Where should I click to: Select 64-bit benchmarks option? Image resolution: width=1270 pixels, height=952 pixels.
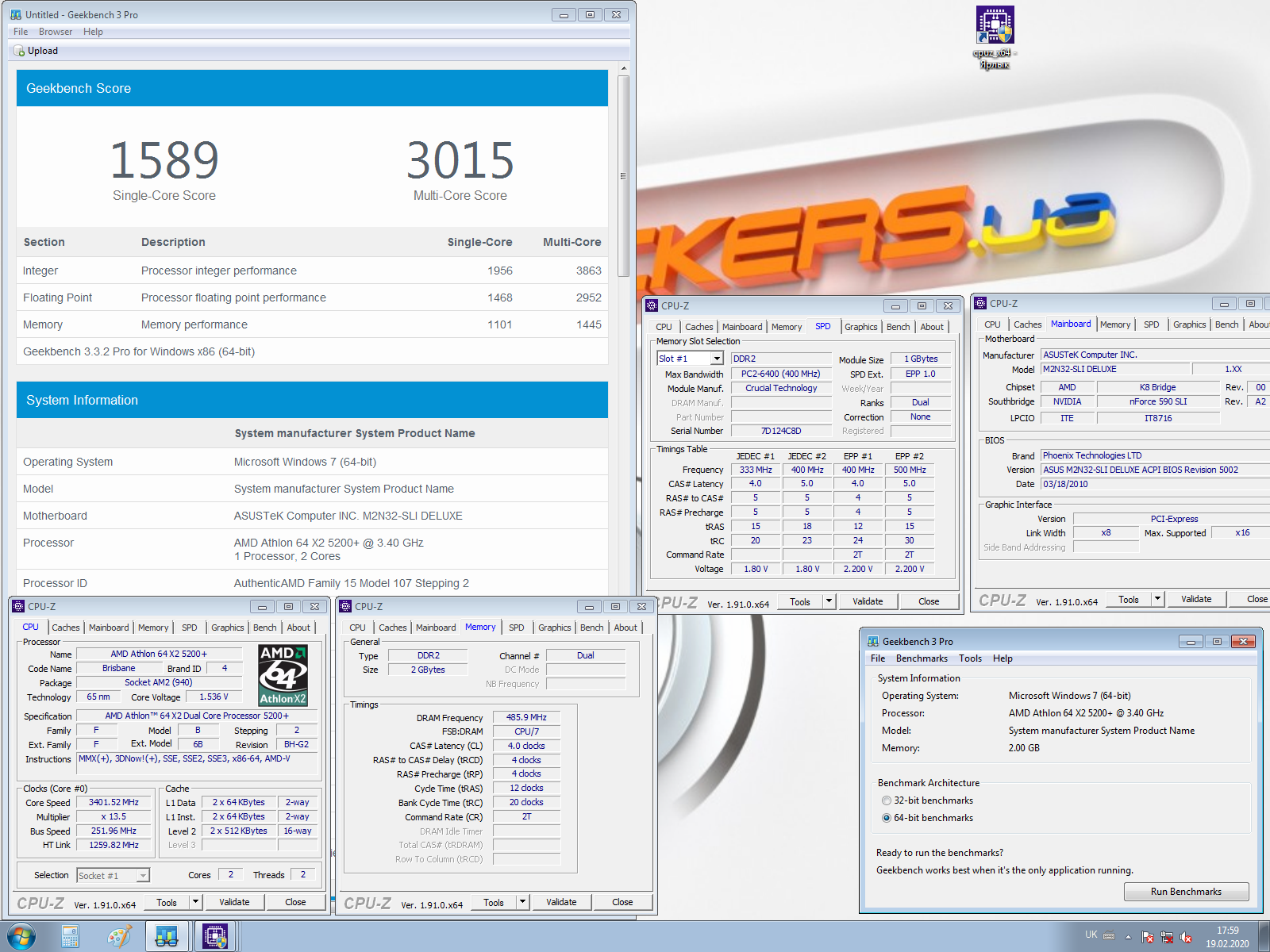tap(886, 818)
